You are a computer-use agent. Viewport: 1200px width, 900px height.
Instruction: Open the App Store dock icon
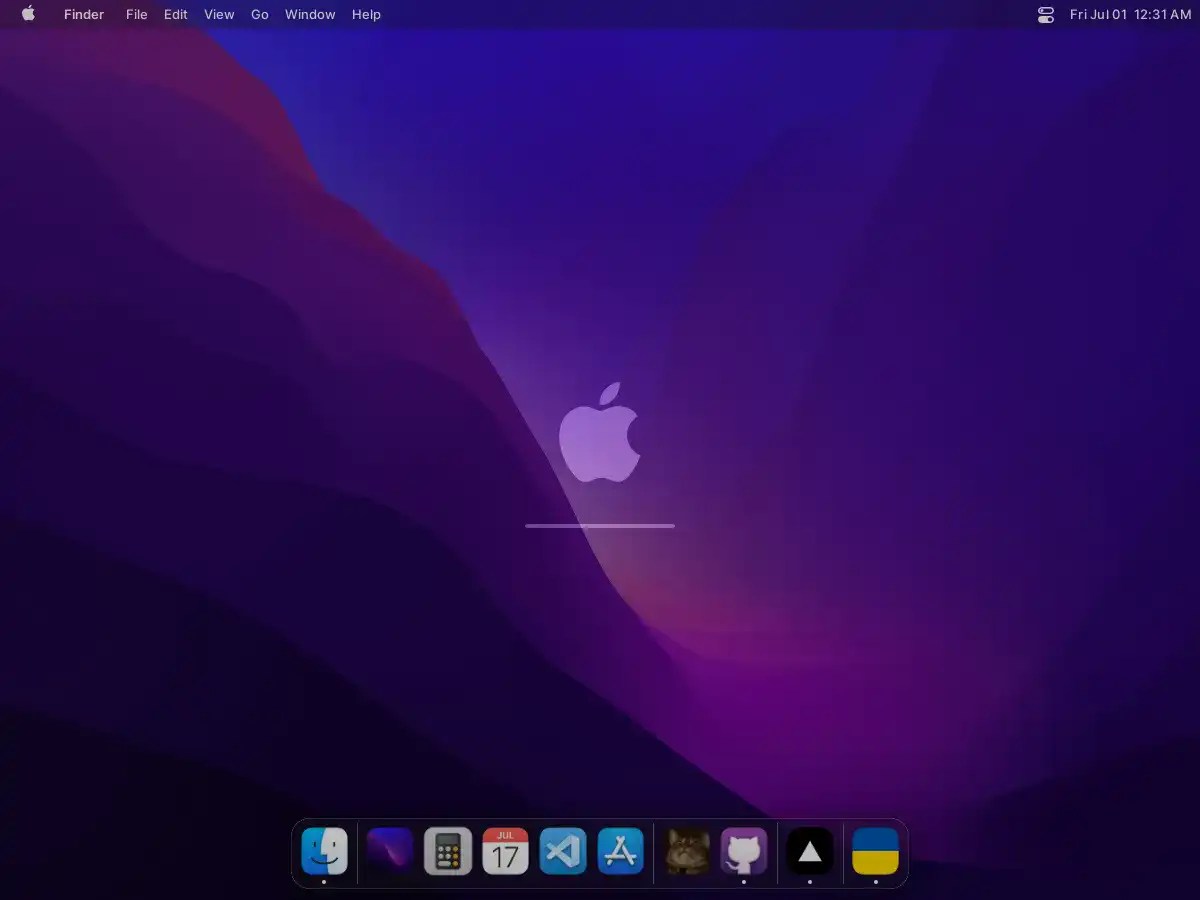click(x=621, y=852)
